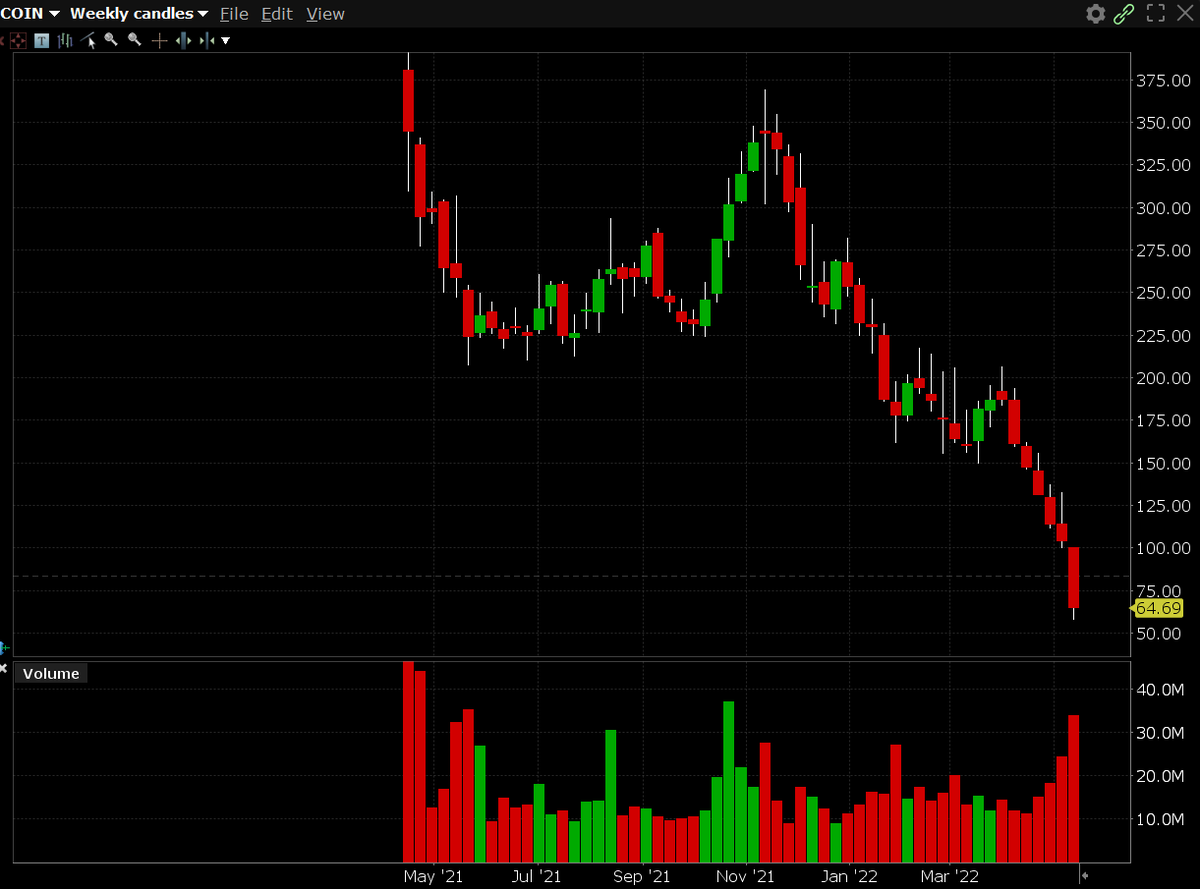Click the 40.0M volume axis label

(x=1160, y=690)
